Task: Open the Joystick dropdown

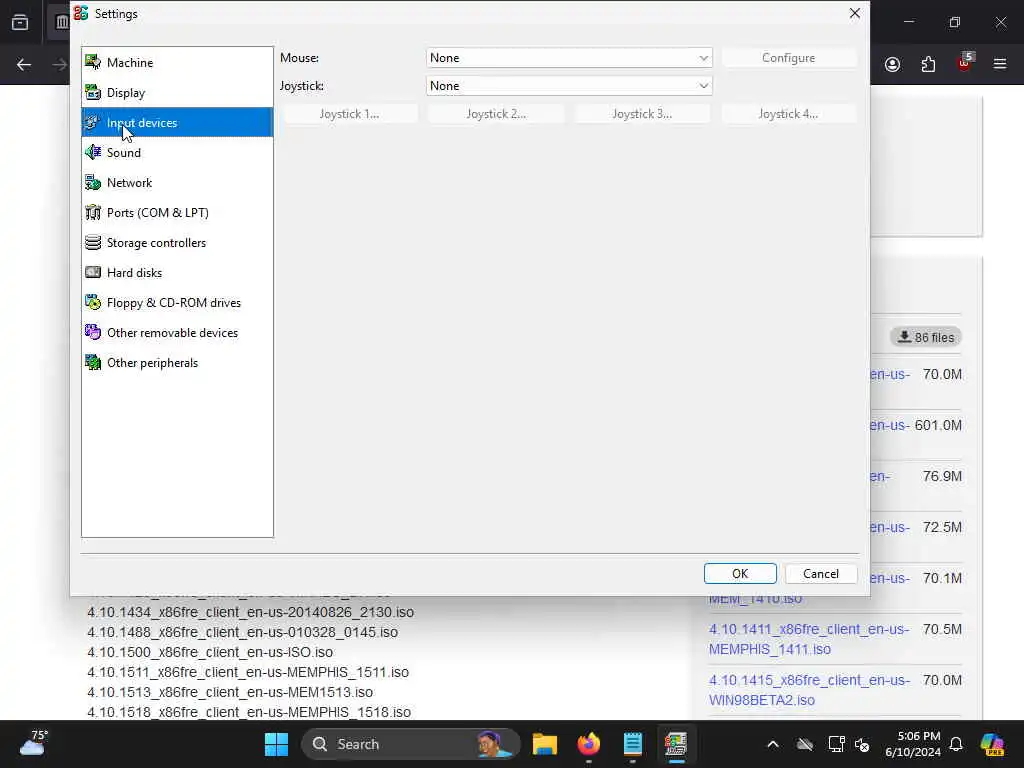Action: 569,86
